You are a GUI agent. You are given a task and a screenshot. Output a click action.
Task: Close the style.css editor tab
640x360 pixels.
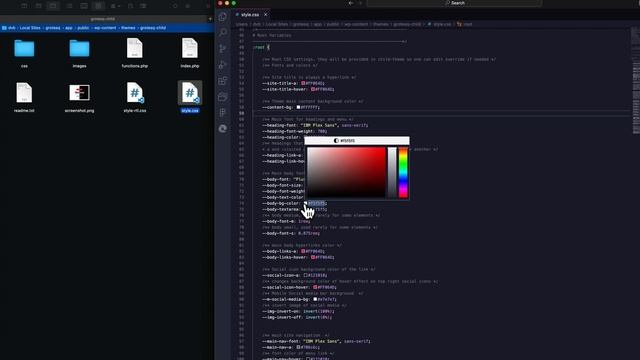266,15
